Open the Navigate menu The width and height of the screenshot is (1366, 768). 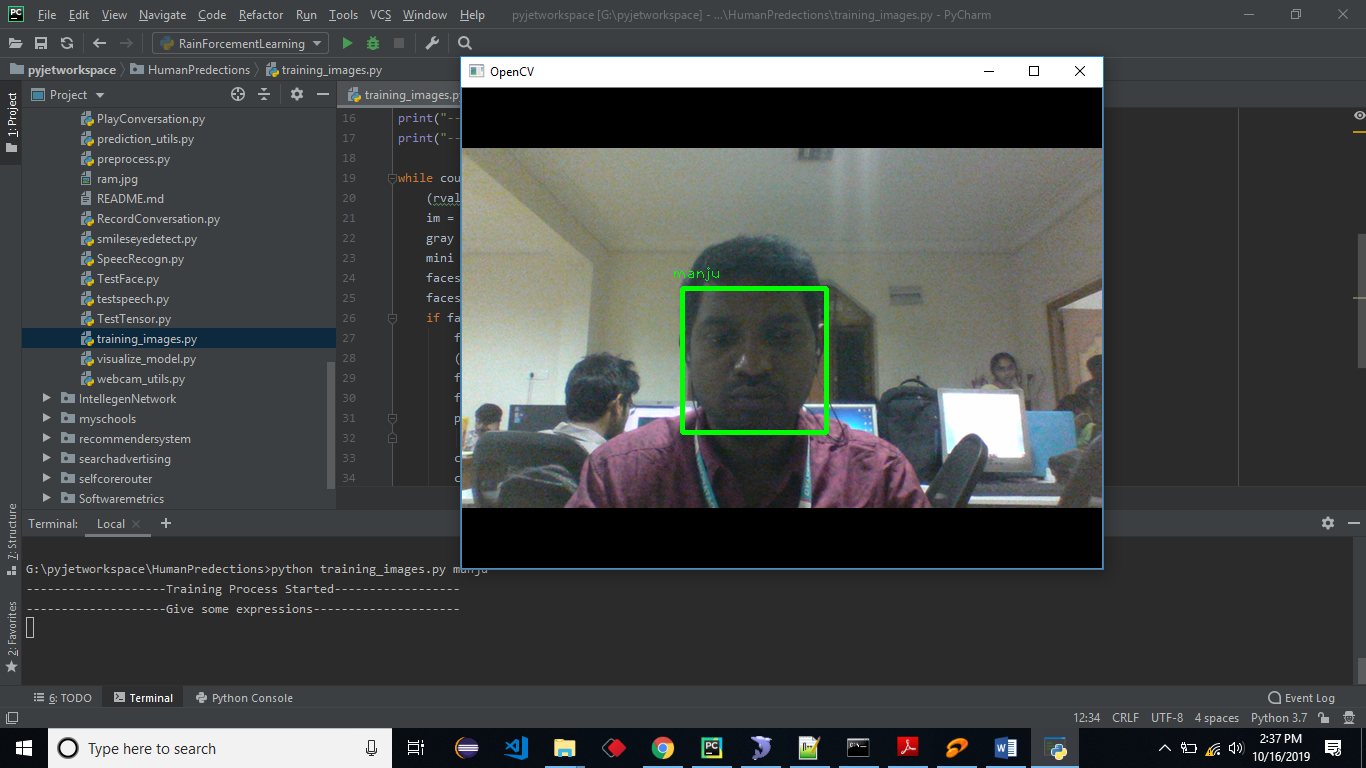pyautogui.click(x=162, y=15)
